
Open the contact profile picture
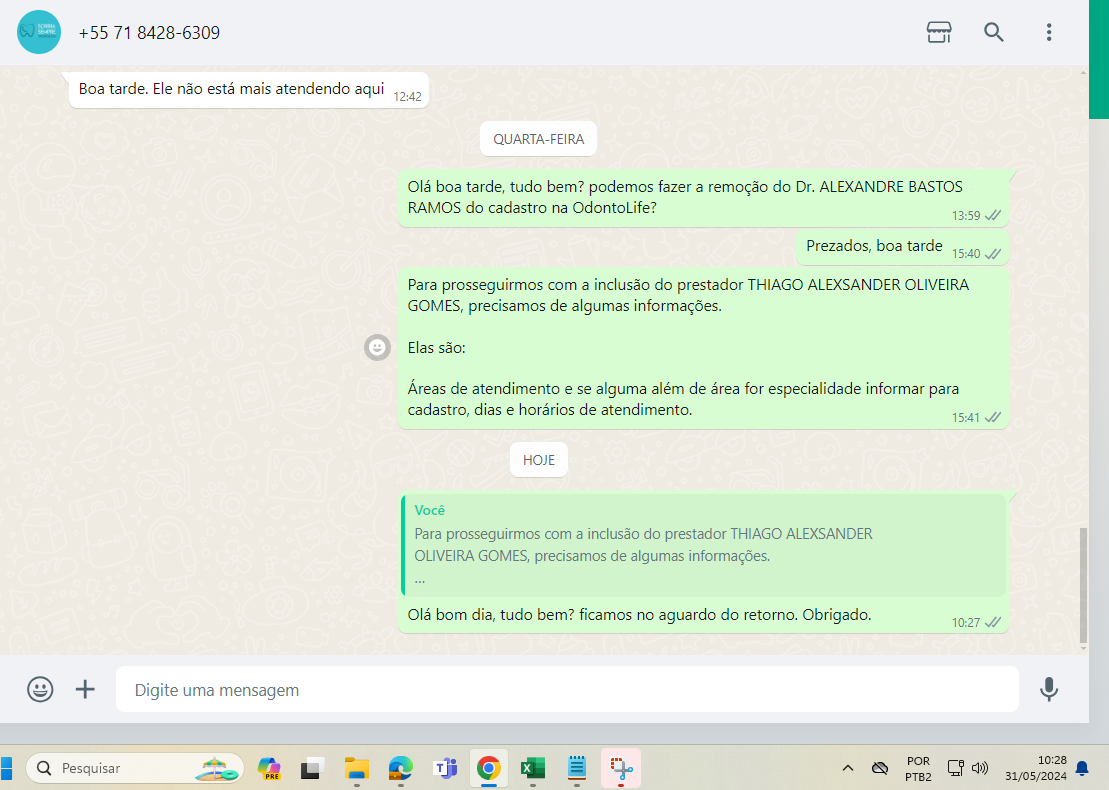click(x=39, y=32)
